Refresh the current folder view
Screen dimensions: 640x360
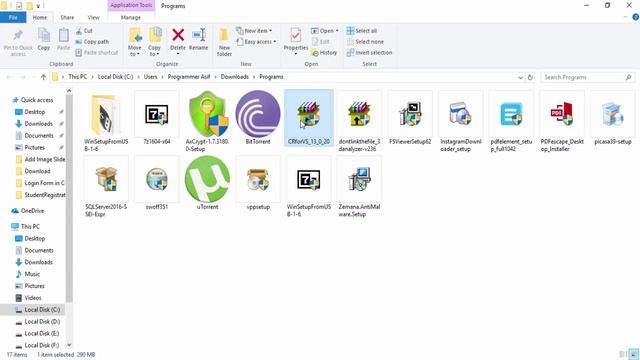(530, 77)
